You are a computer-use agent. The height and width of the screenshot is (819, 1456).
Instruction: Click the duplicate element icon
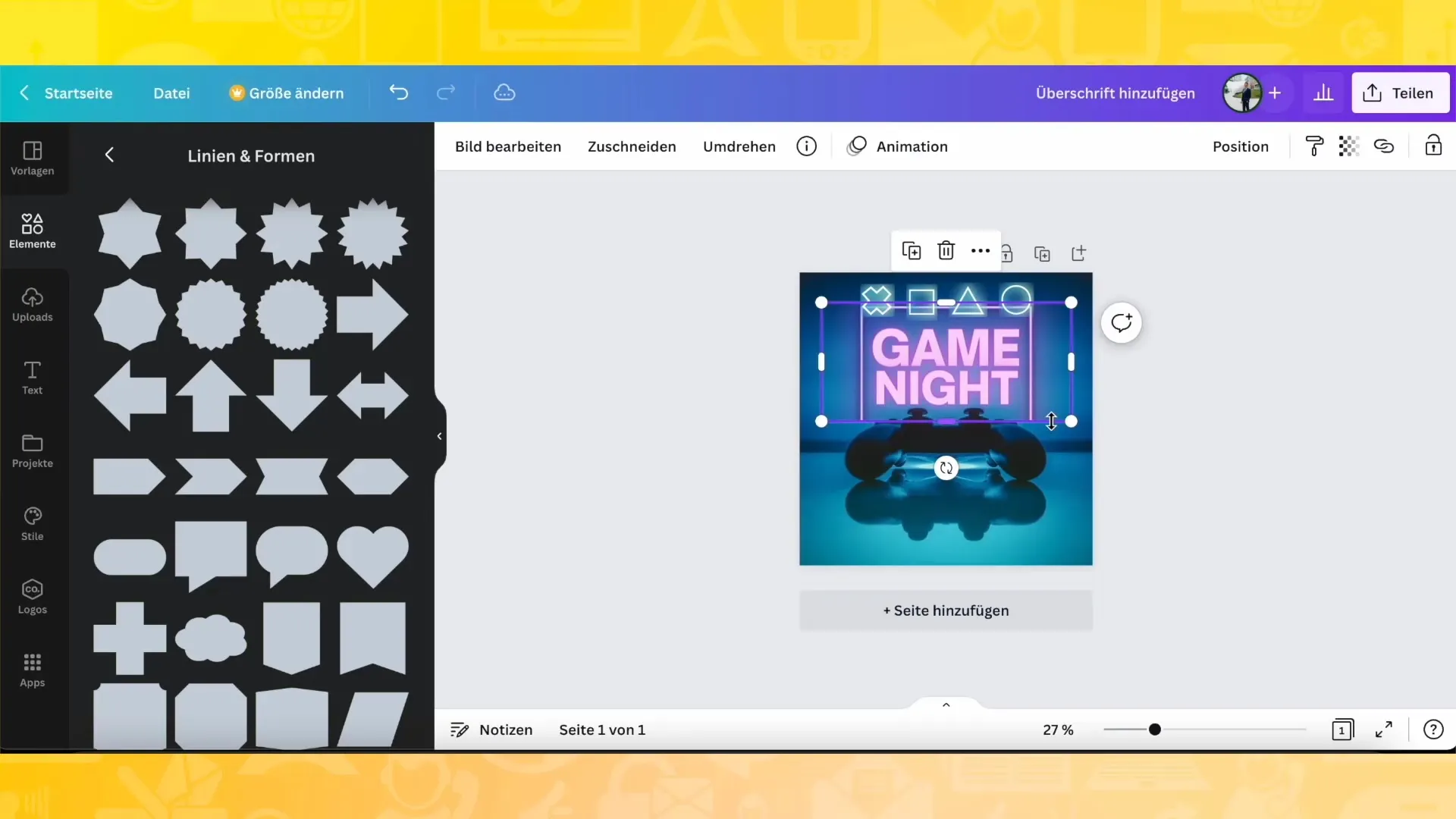pos(910,250)
